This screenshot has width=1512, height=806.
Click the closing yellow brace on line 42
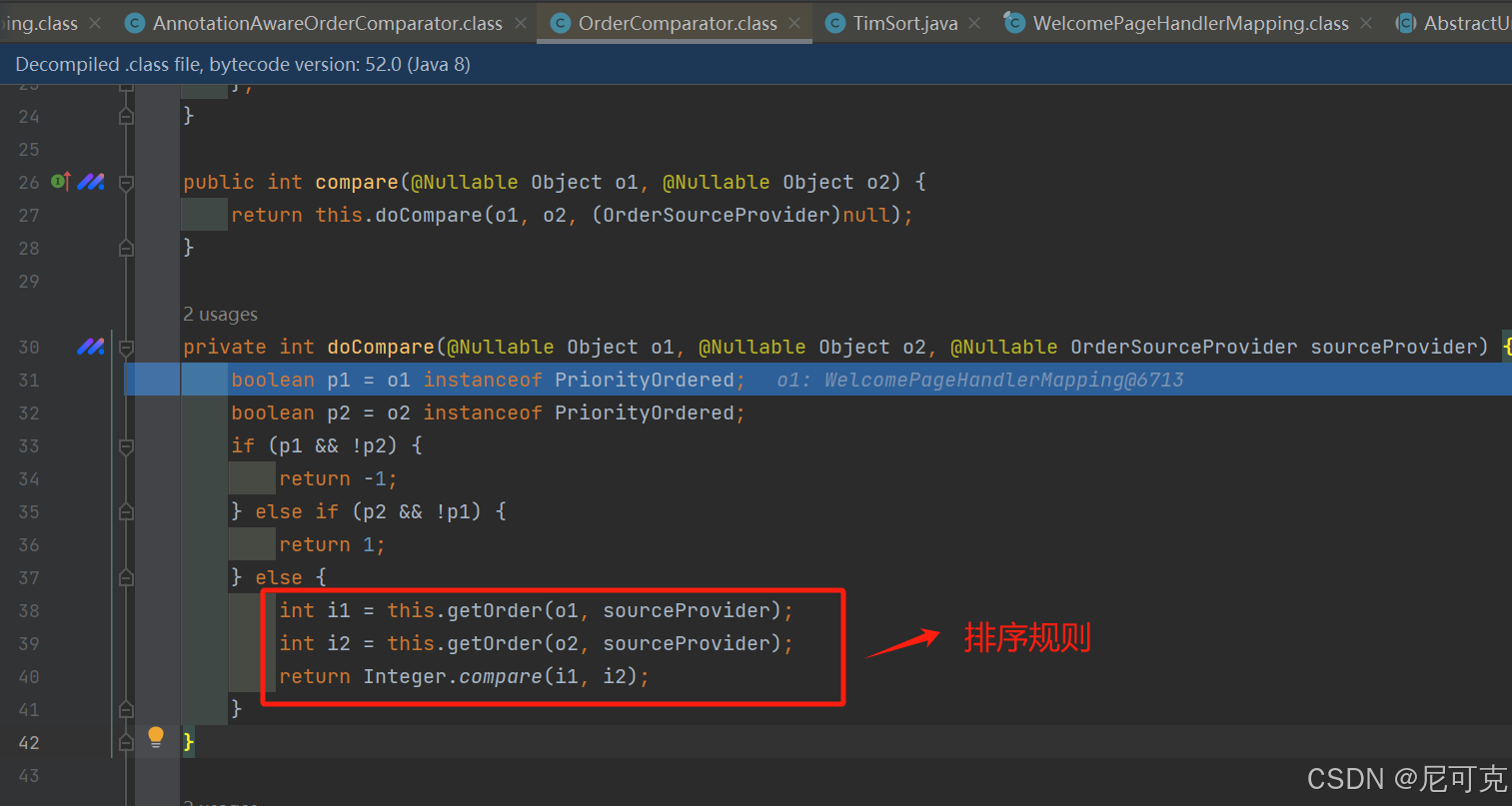[189, 742]
